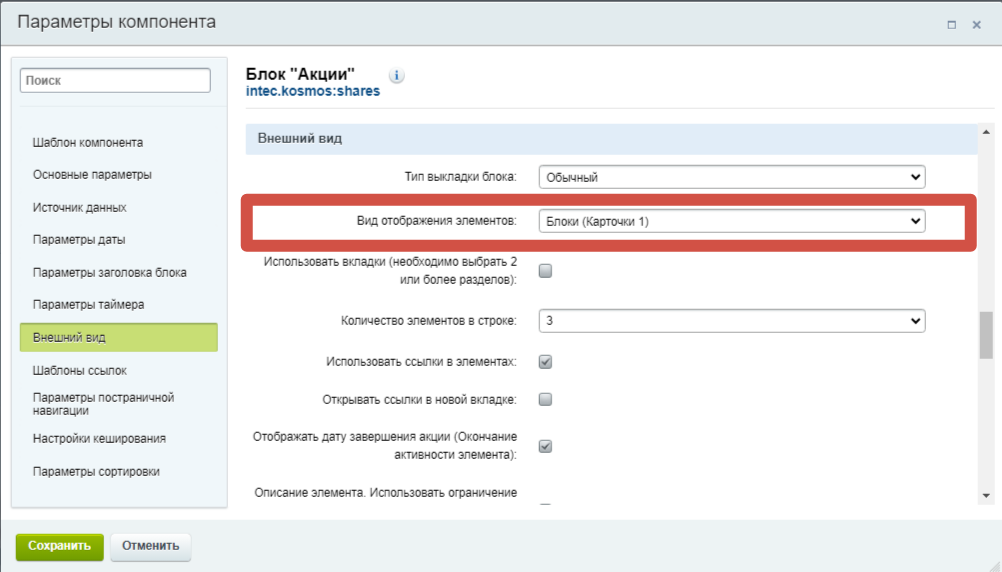The image size is (1002, 572).
Task: Enable the Использовать вкладки checkbox
Action: (x=545, y=271)
